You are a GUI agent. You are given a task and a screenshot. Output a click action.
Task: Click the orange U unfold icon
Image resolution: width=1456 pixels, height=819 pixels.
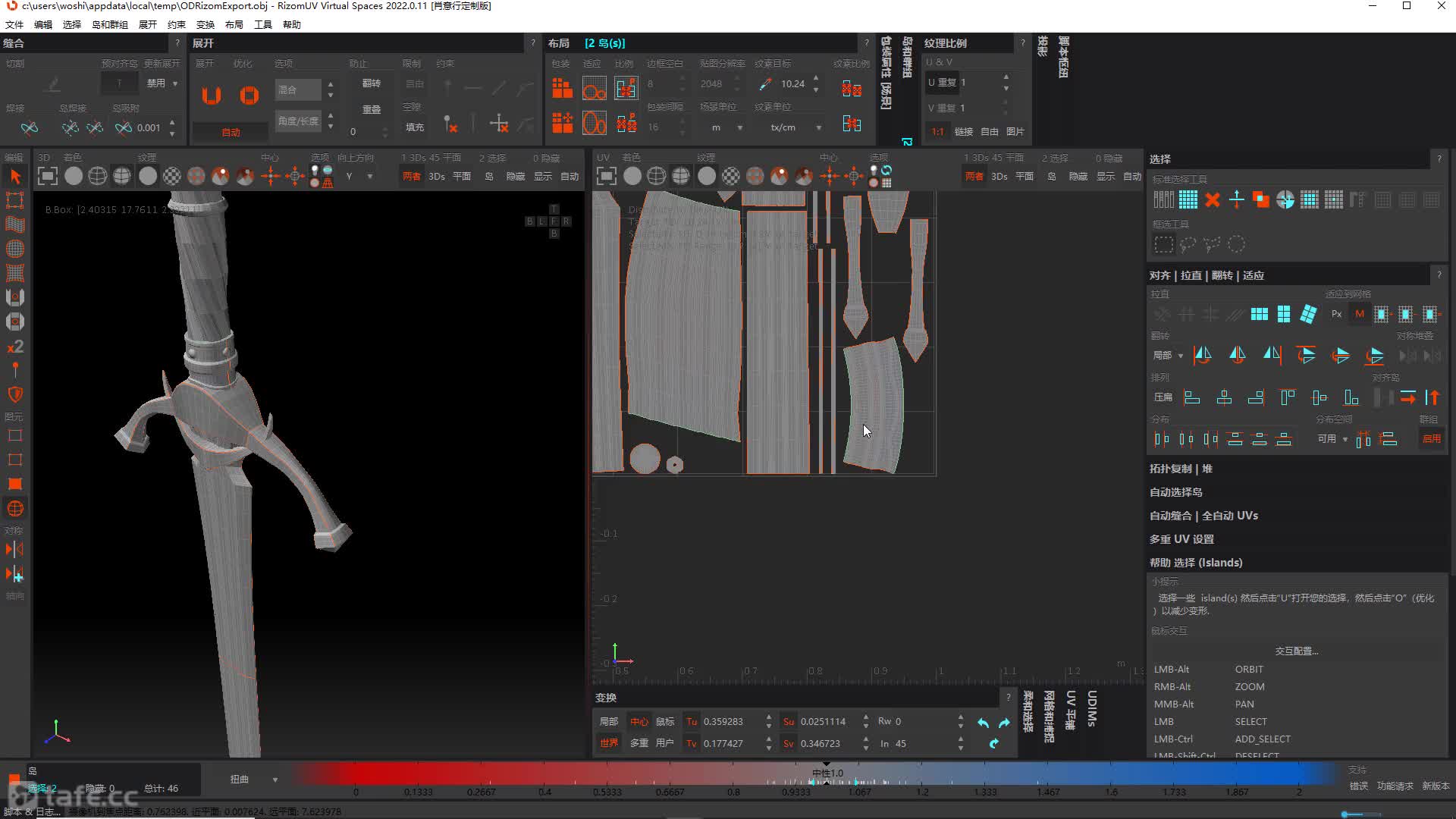coord(212,96)
